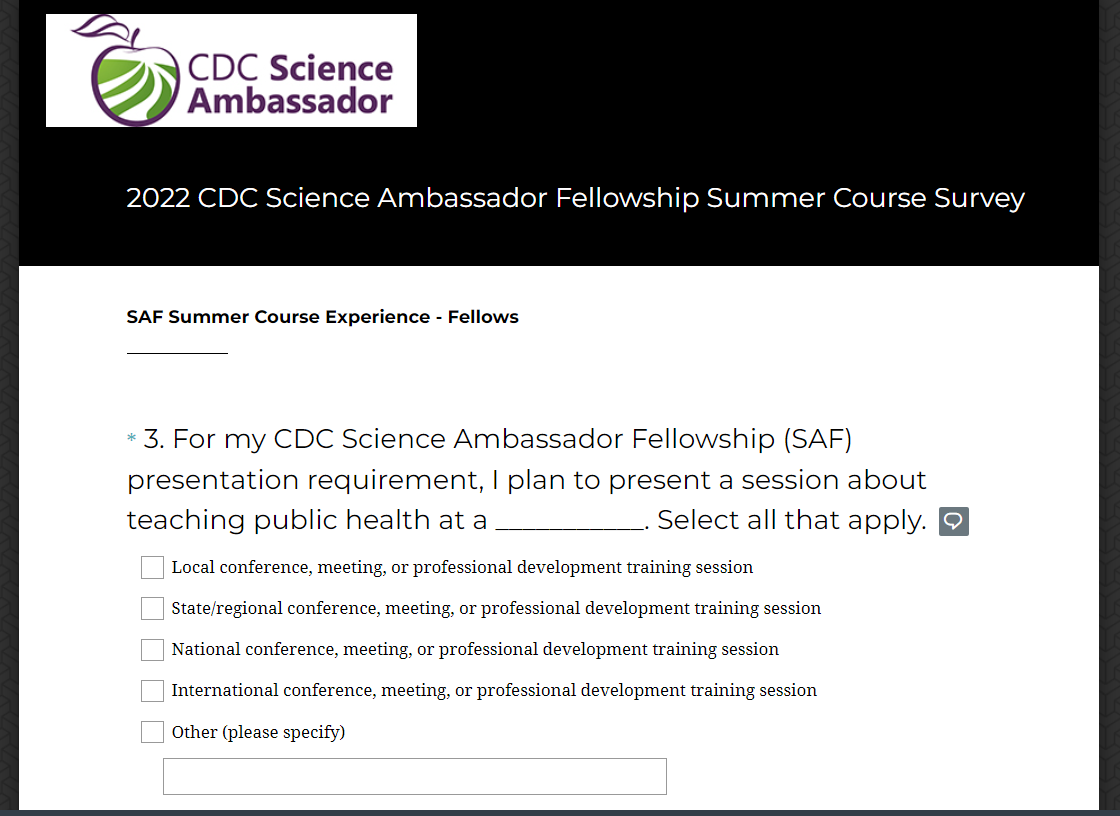Check the Local conference checkbox
Viewport: 1120px width, 816px height.
pyautogui.click(x=152, y=568)
